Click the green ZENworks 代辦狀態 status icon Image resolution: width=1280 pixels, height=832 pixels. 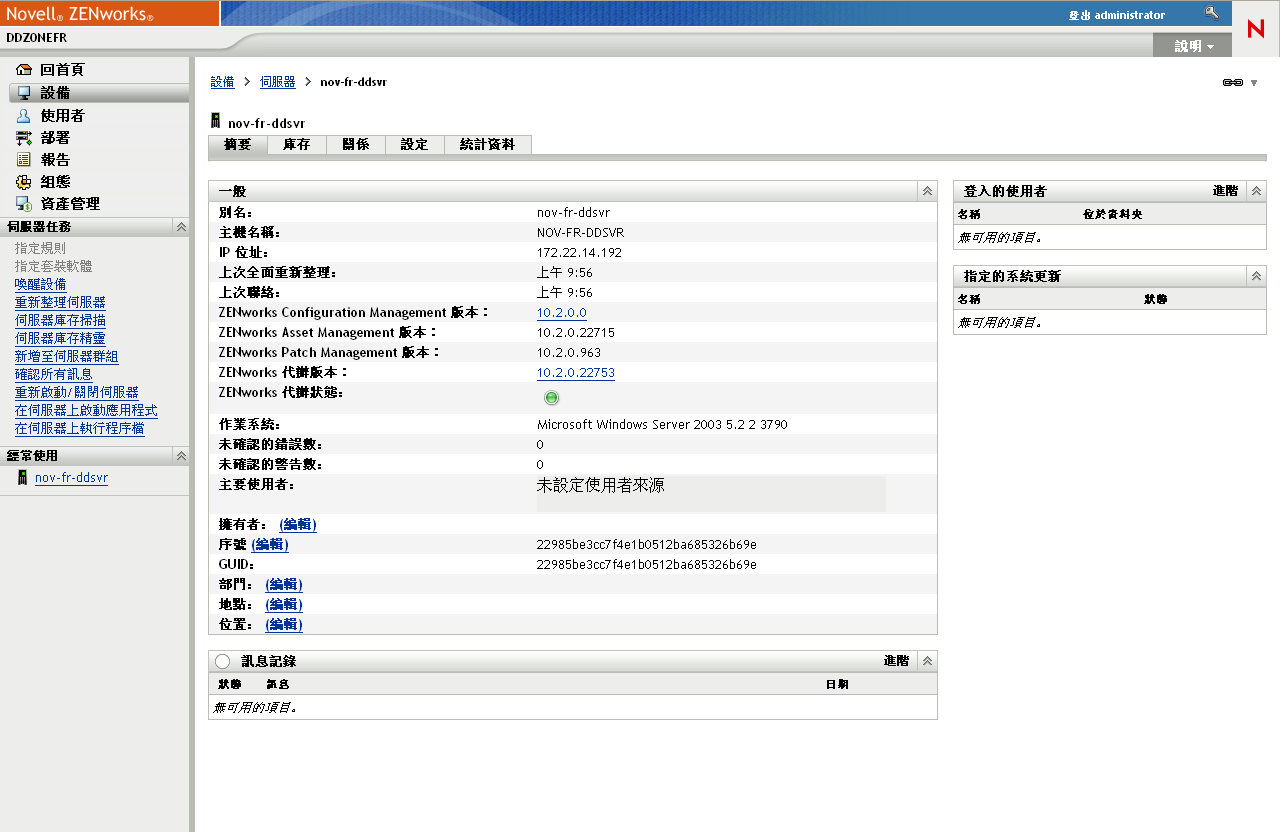tap(551, 398)
